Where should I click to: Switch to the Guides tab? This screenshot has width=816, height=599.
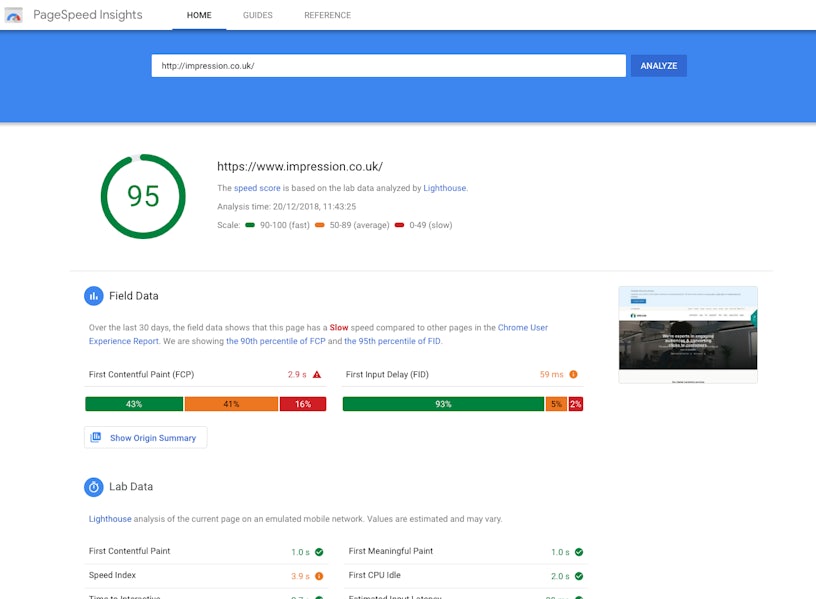(258, 16)
